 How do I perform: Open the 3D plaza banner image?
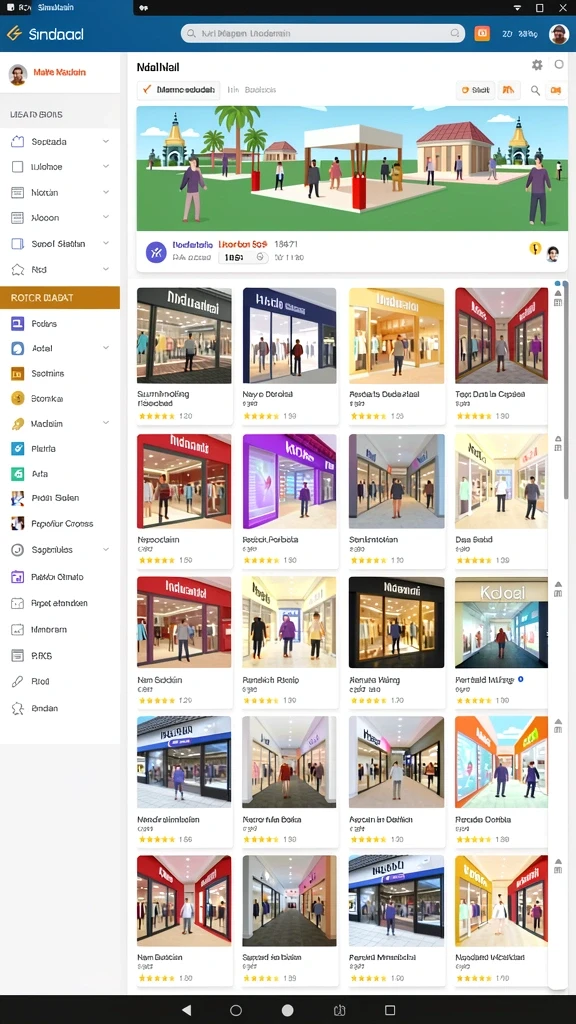(352, 168)
